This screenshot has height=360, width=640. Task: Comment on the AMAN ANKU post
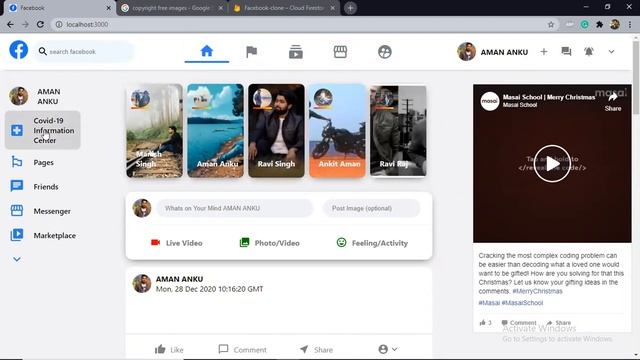click(x=242, y=349)
